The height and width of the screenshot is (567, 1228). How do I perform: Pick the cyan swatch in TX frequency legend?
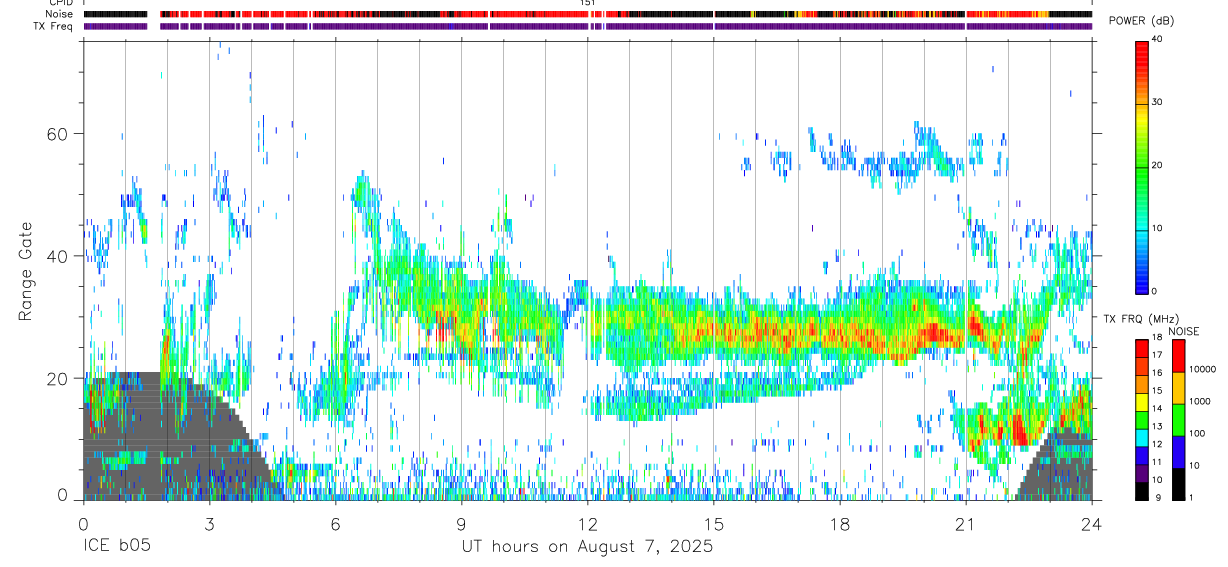coord(1142,438)
